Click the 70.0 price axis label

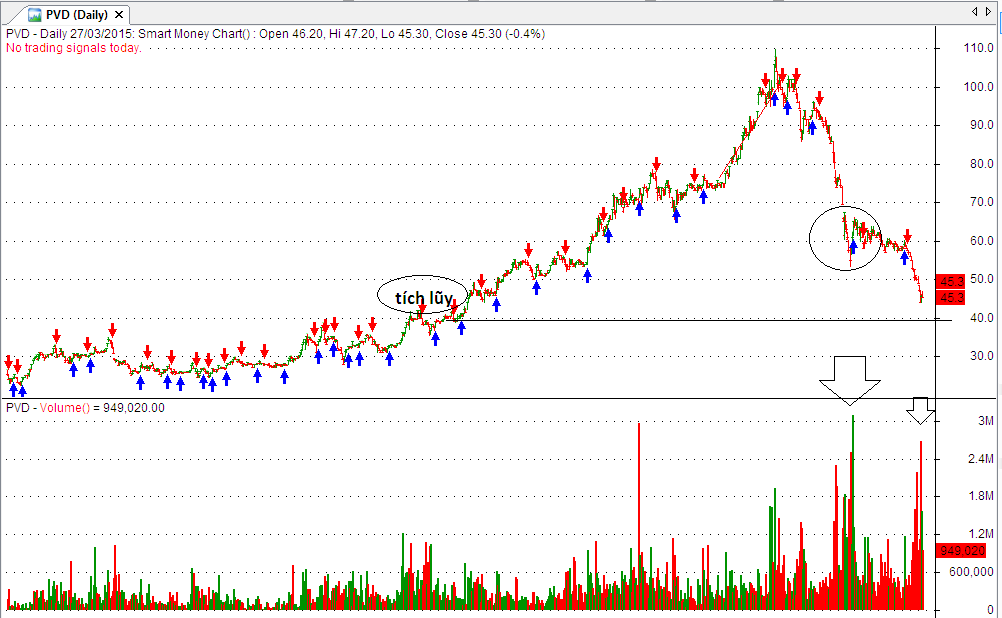point(982,202)
